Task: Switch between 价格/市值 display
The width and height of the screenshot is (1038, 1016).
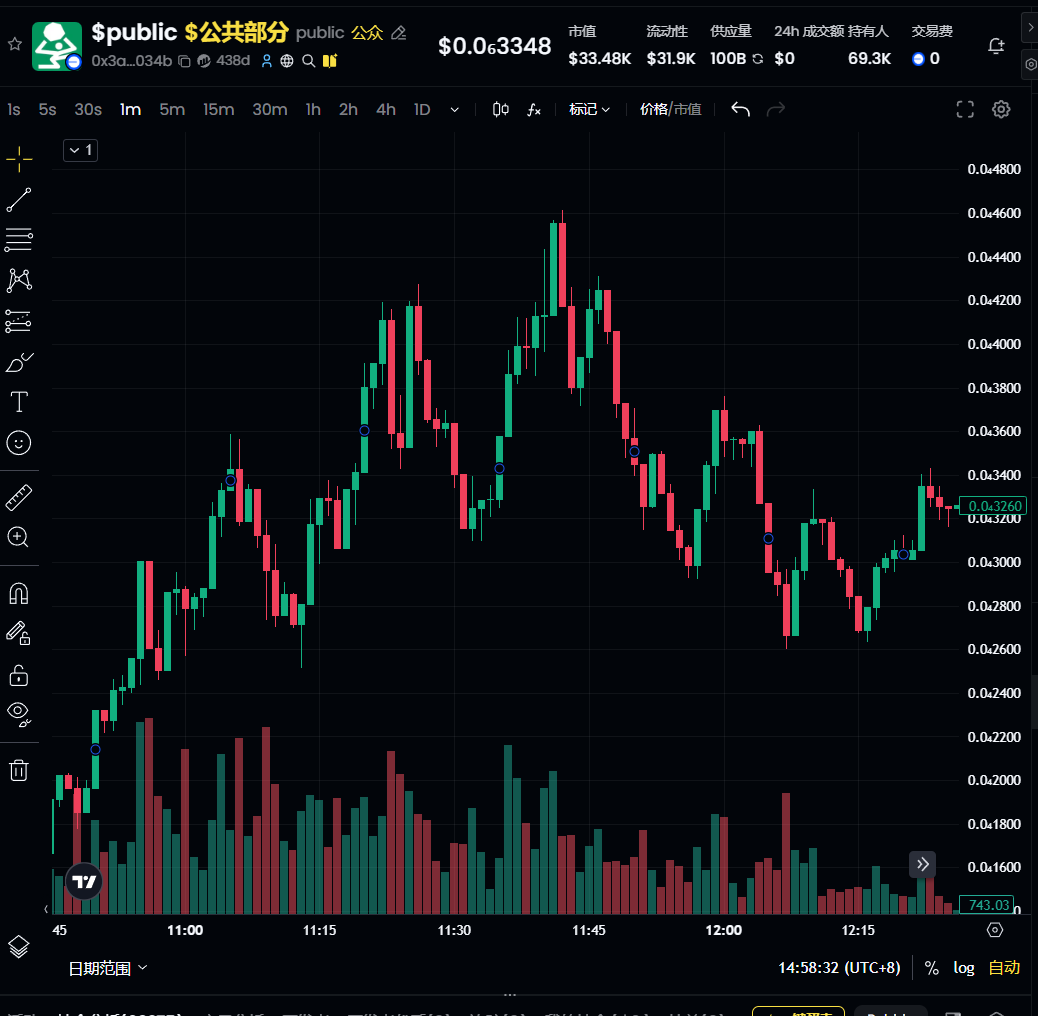Action: [x=671, y=109]
